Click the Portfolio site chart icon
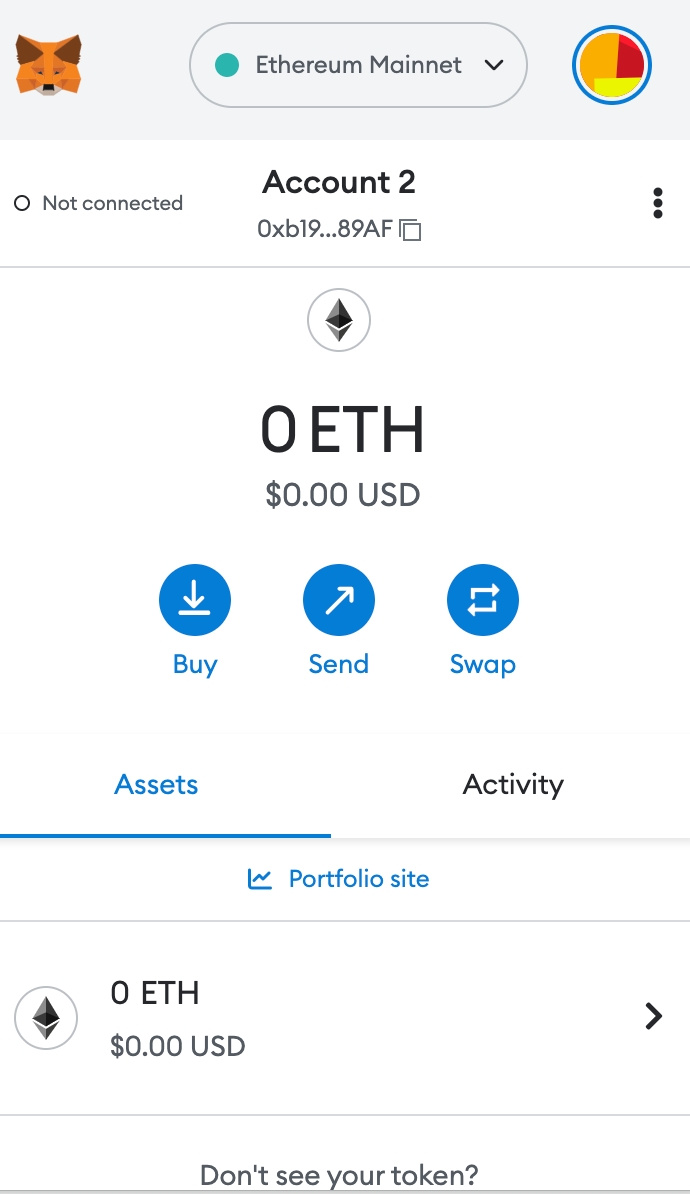Image resolution: width=690 pixels, height=1194 pixels. [x=260, y=879]
